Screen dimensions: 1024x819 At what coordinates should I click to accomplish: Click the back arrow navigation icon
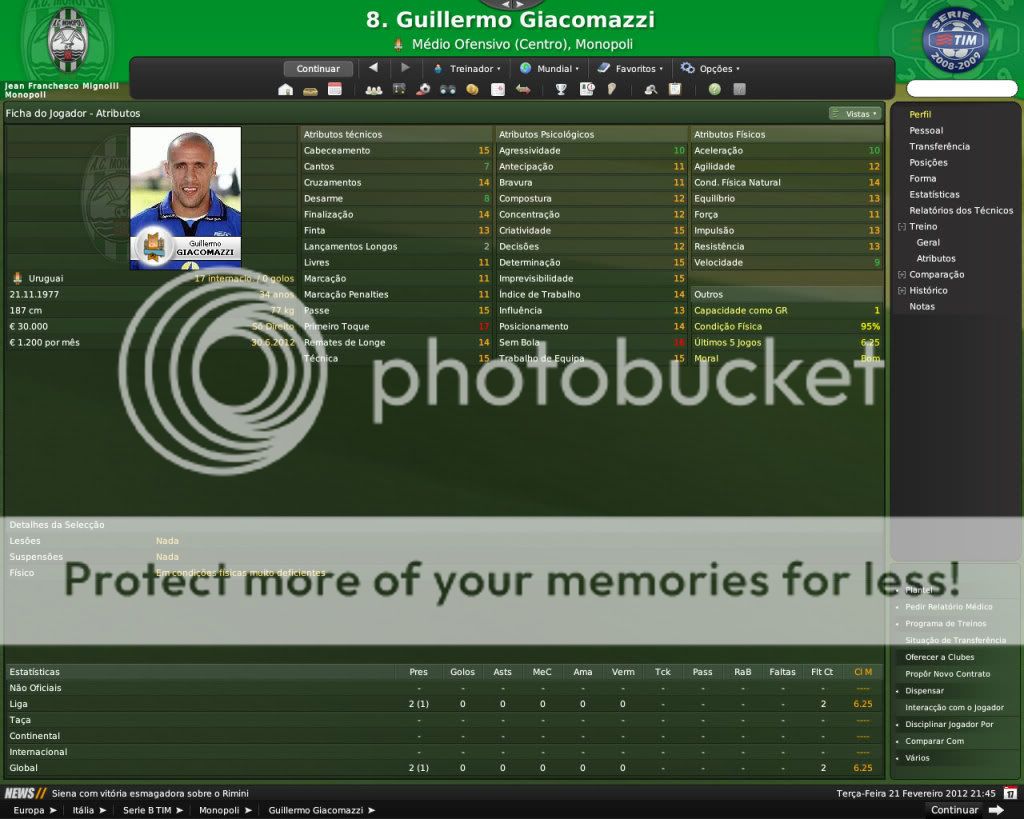(x=373, y=68)
